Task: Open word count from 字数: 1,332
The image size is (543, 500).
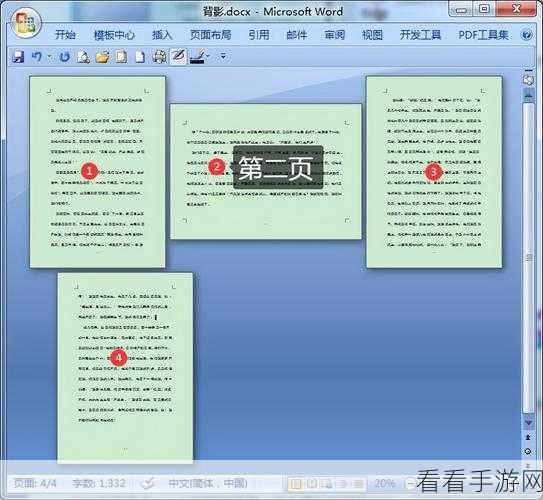Action: click(x=99, y=483)
